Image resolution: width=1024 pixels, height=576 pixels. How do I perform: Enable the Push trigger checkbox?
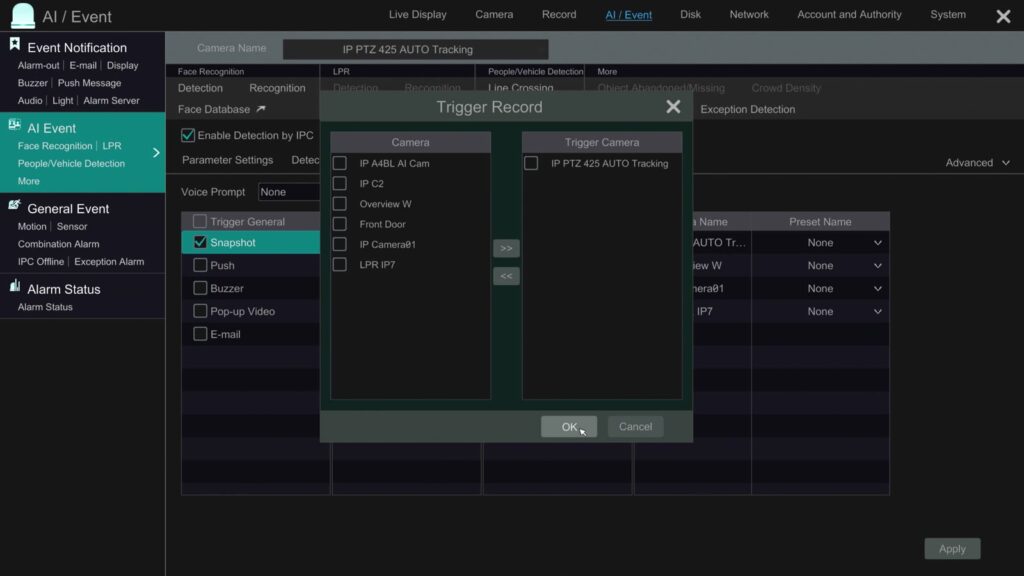click(x=200, y=265)
